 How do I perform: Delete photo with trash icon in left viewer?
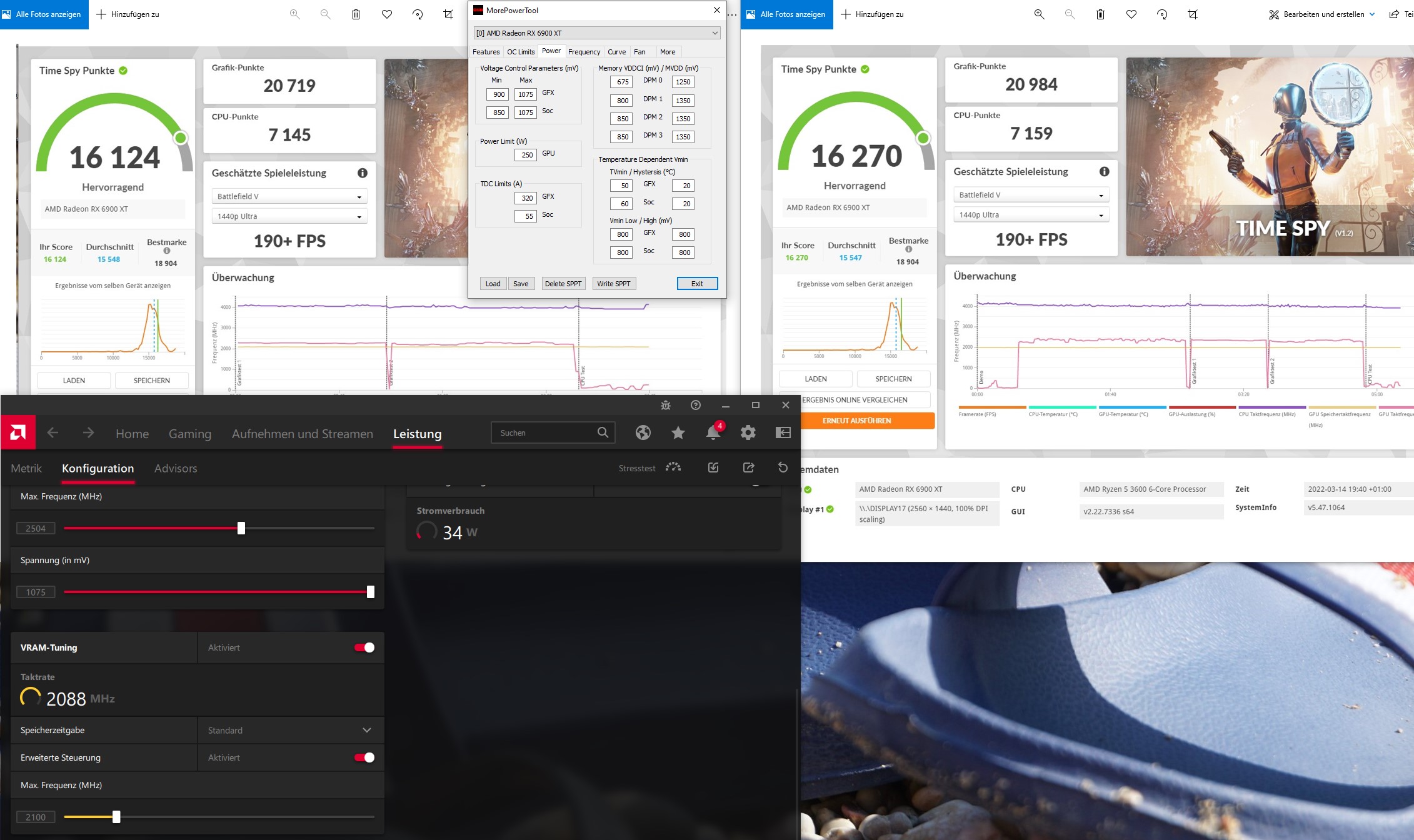coord(356,14)
